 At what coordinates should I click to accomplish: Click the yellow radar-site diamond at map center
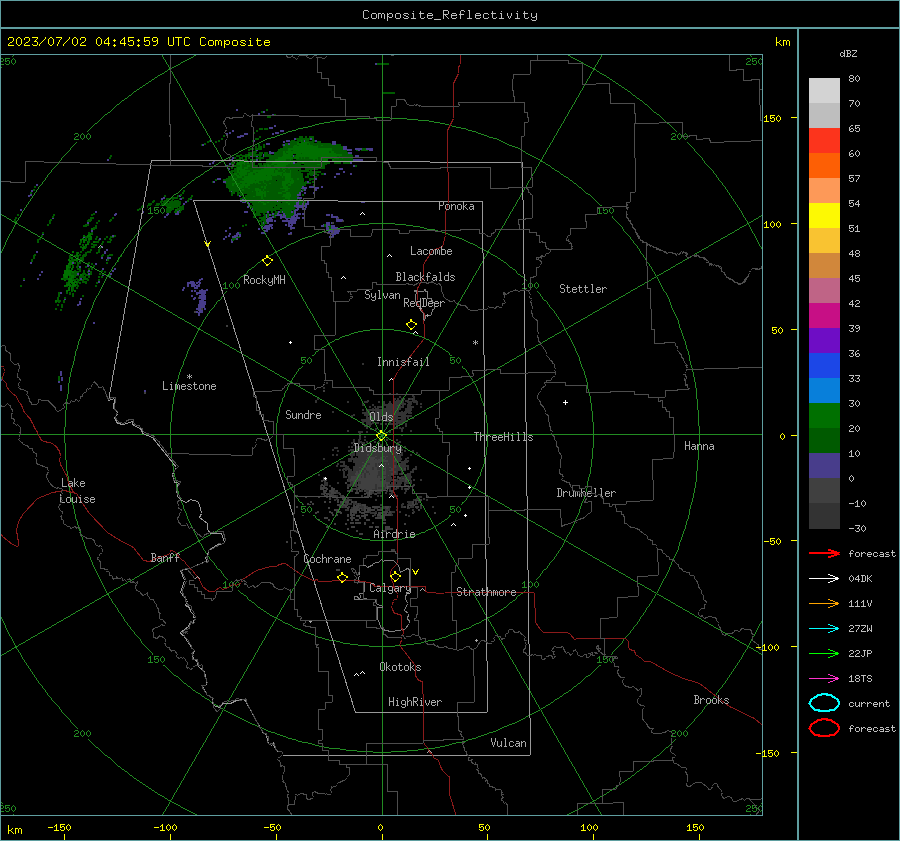382,435
